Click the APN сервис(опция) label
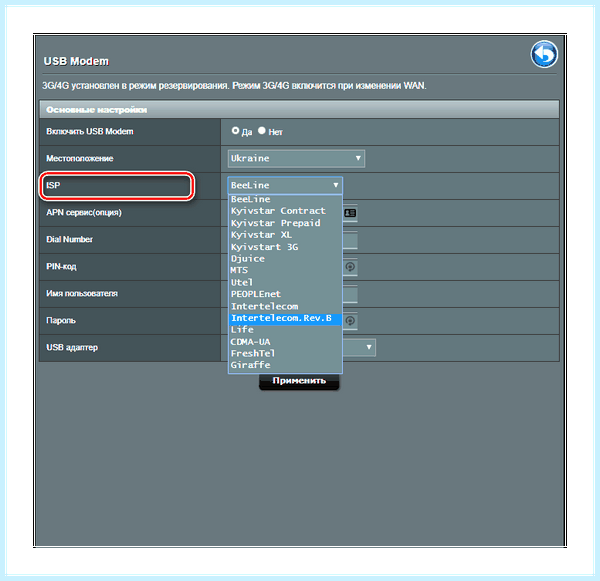 pyautogui.click(x=84, y=212)
